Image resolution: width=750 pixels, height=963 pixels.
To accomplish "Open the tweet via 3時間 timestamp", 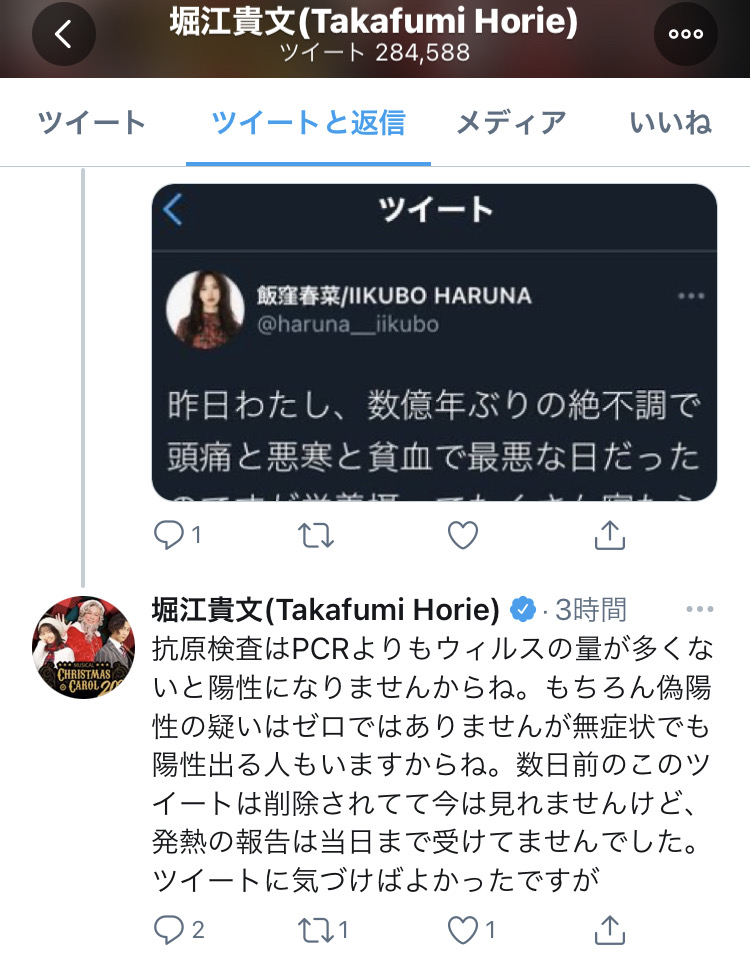I will [590, 610].
